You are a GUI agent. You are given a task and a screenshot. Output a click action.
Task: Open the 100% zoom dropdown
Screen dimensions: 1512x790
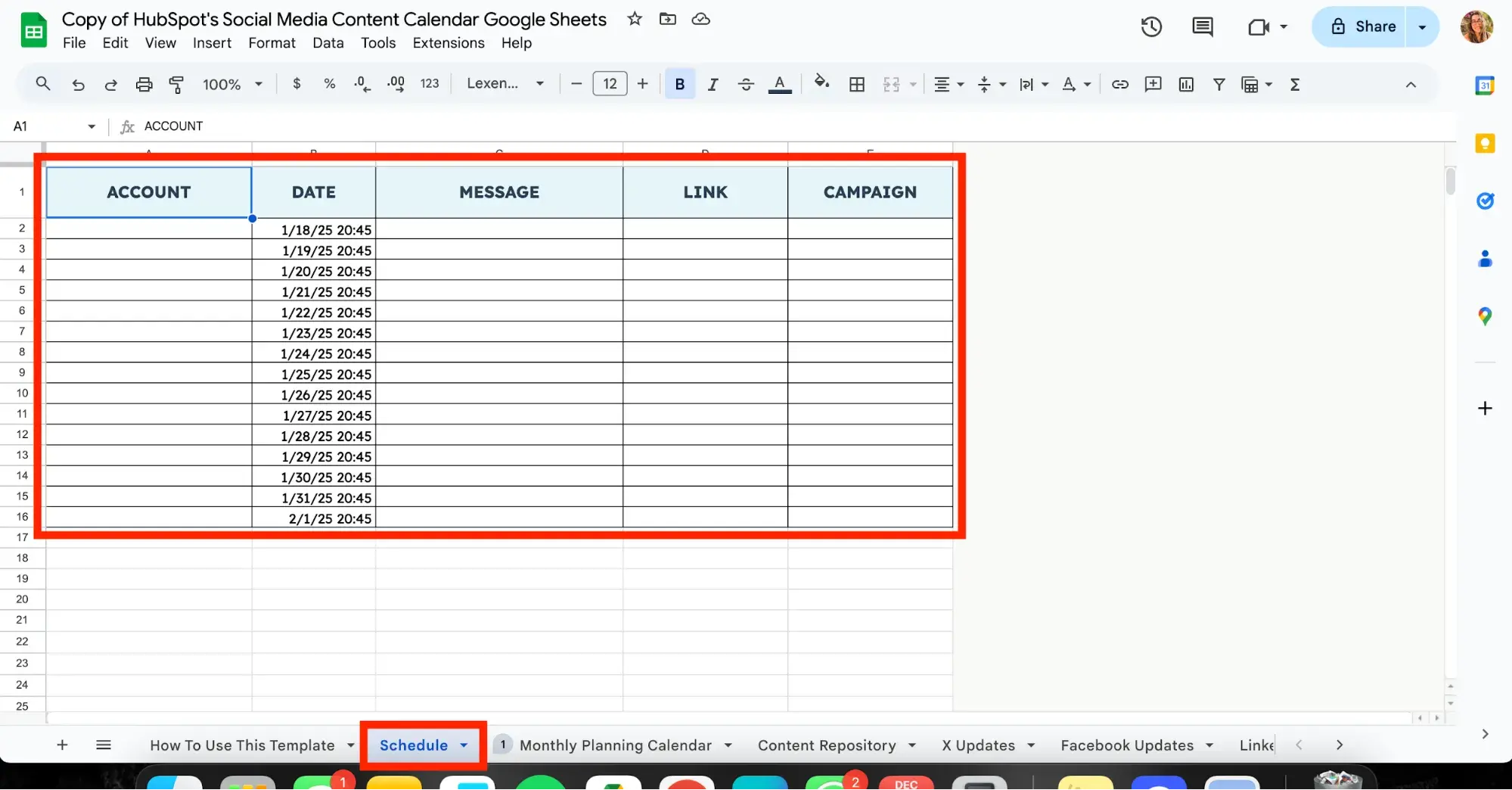coord(231,85)
